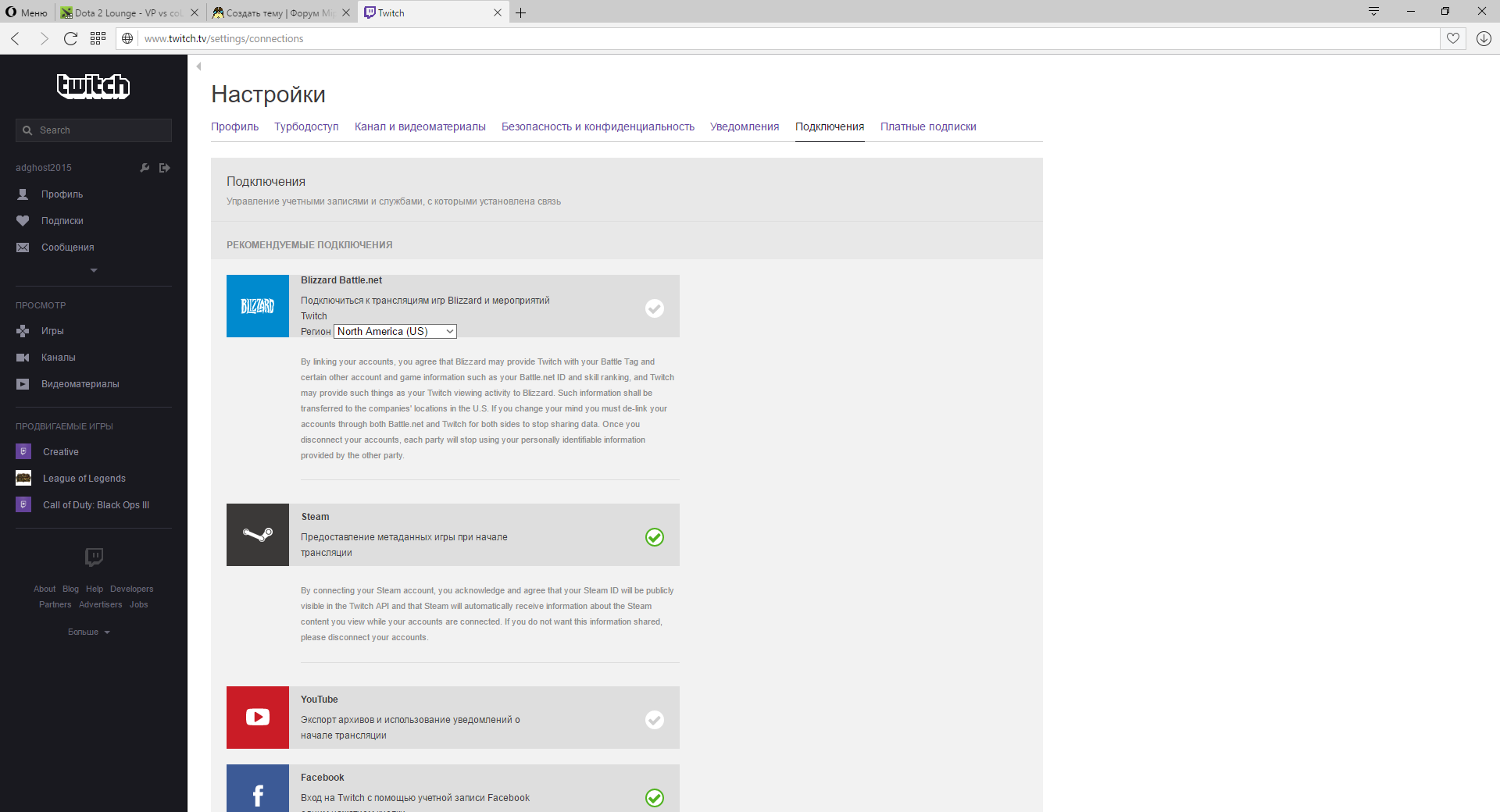
Task: Open the Платные подписки tab
Action: [x=928, y=126]
